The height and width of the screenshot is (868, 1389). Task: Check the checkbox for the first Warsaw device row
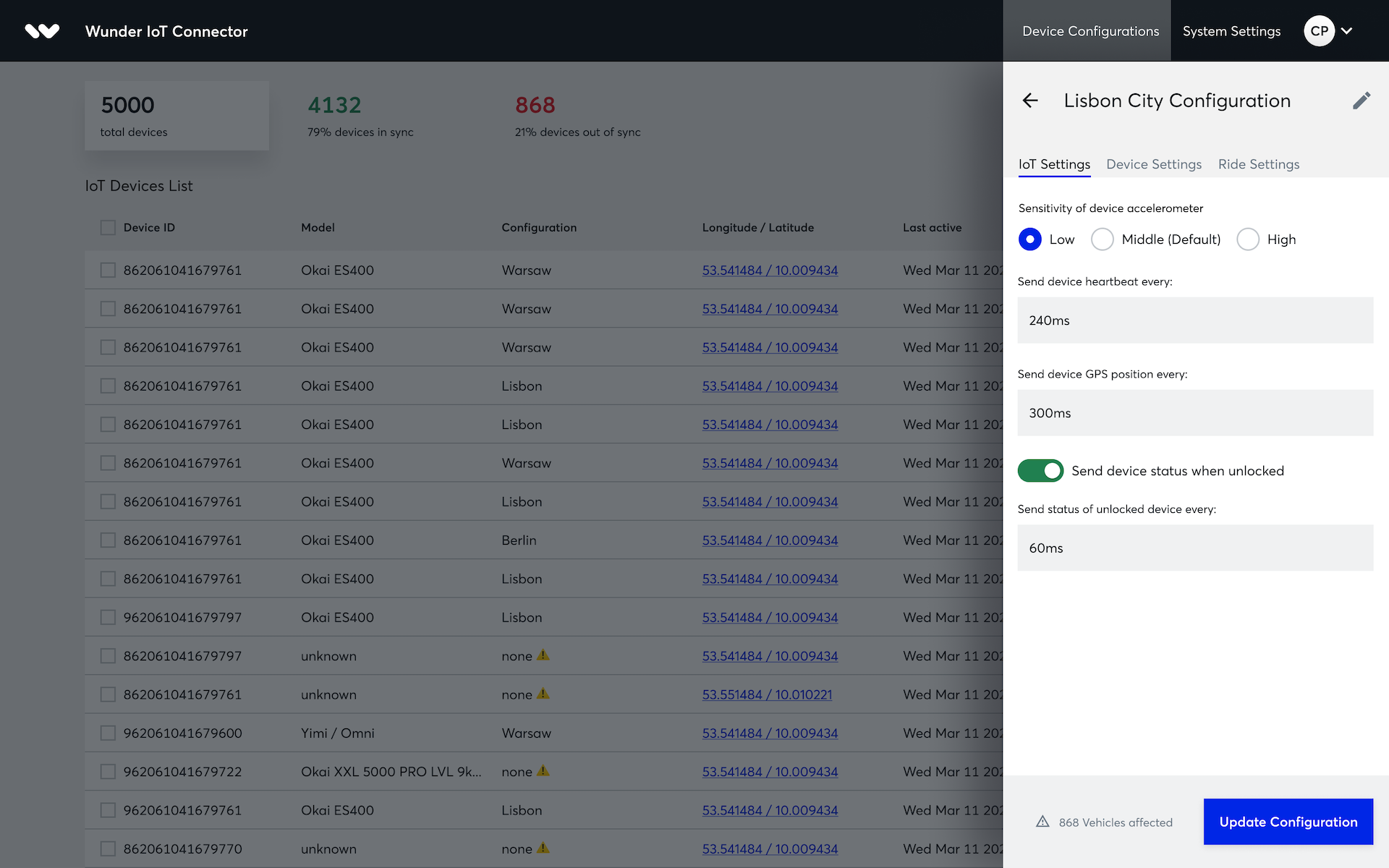[108, 270]
